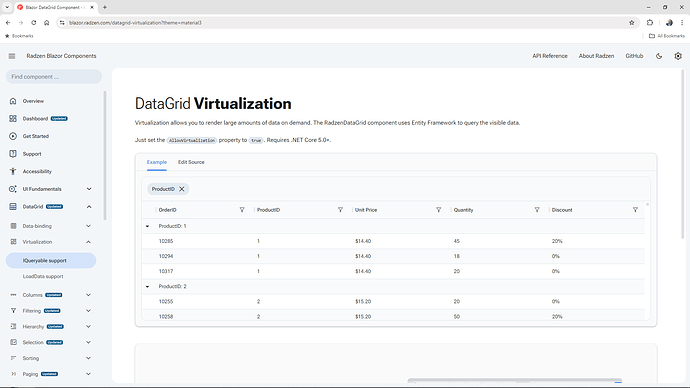Collapse the Virtualization submenu
The width and height of the screenshot is (690, 388).
88,242
